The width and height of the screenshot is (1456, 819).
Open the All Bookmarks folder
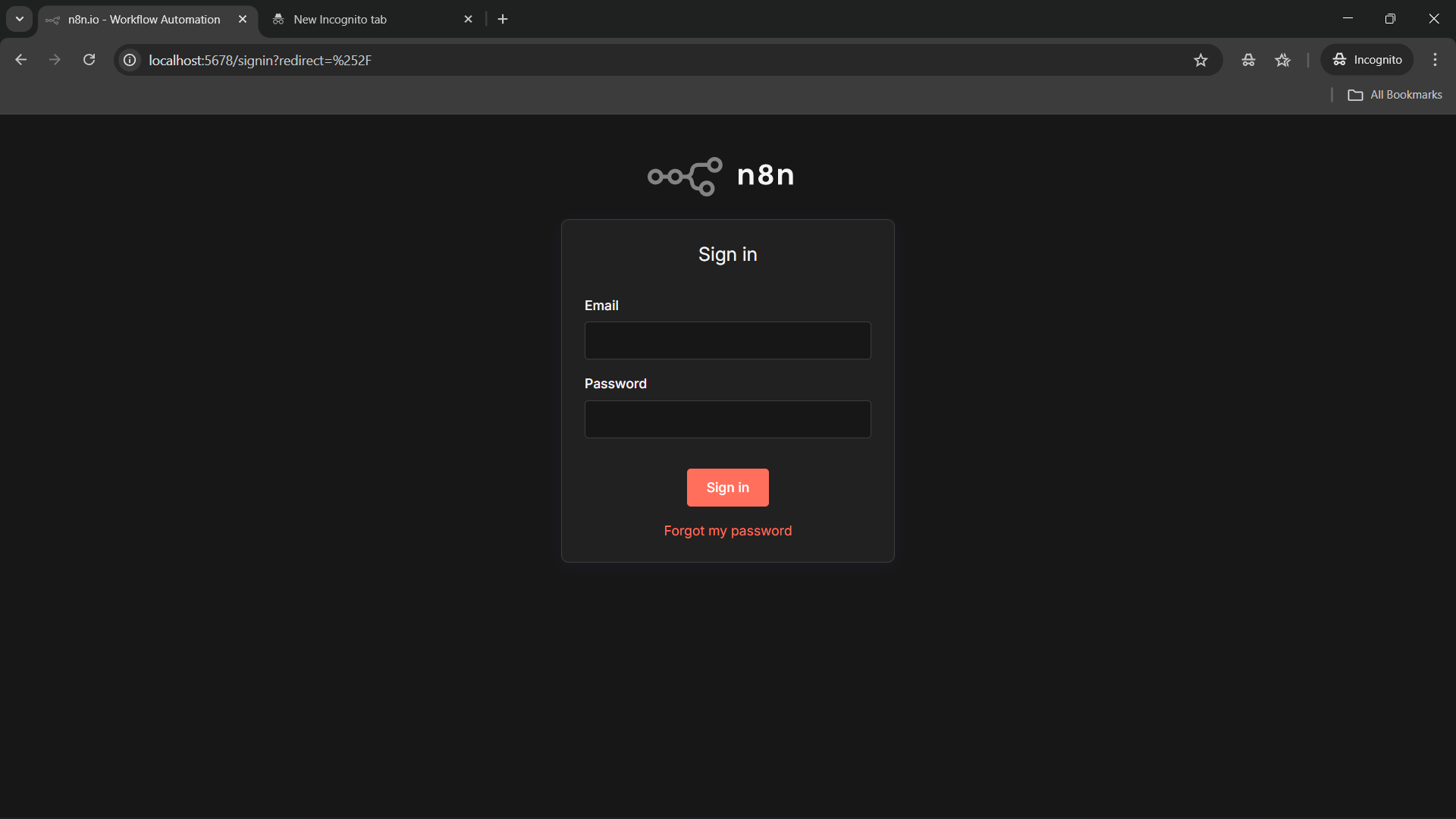coord(1395,95)
